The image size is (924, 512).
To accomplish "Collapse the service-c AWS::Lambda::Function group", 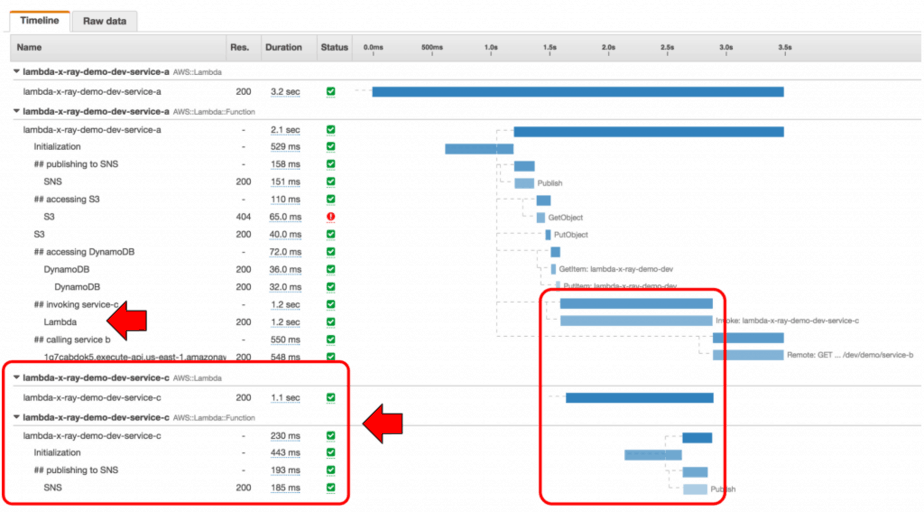I will click(16, 417).
